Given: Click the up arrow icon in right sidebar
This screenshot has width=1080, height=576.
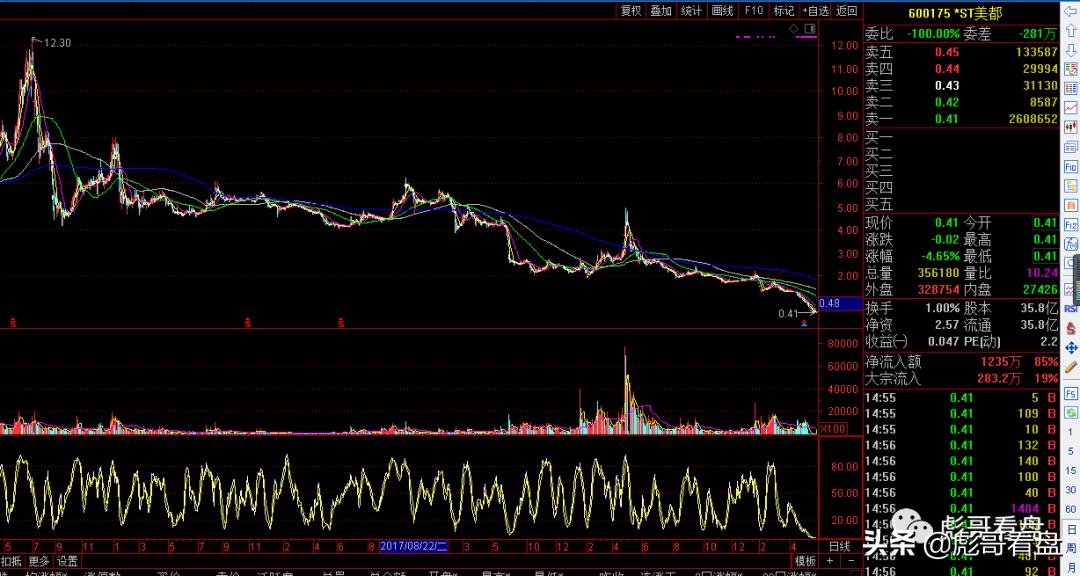Looking at the screenshot, I should point(1070,31).
